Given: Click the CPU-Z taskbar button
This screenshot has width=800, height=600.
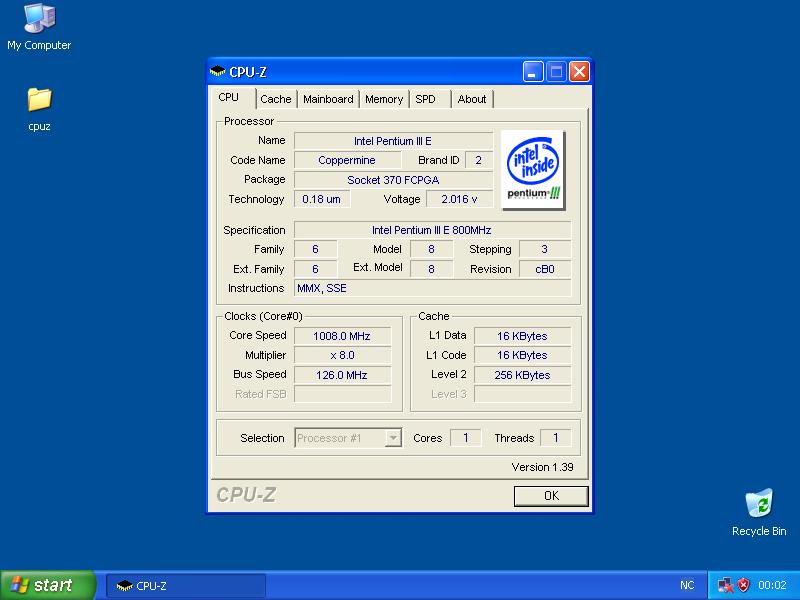Looking at the screenshot, I should pos(186,586).
